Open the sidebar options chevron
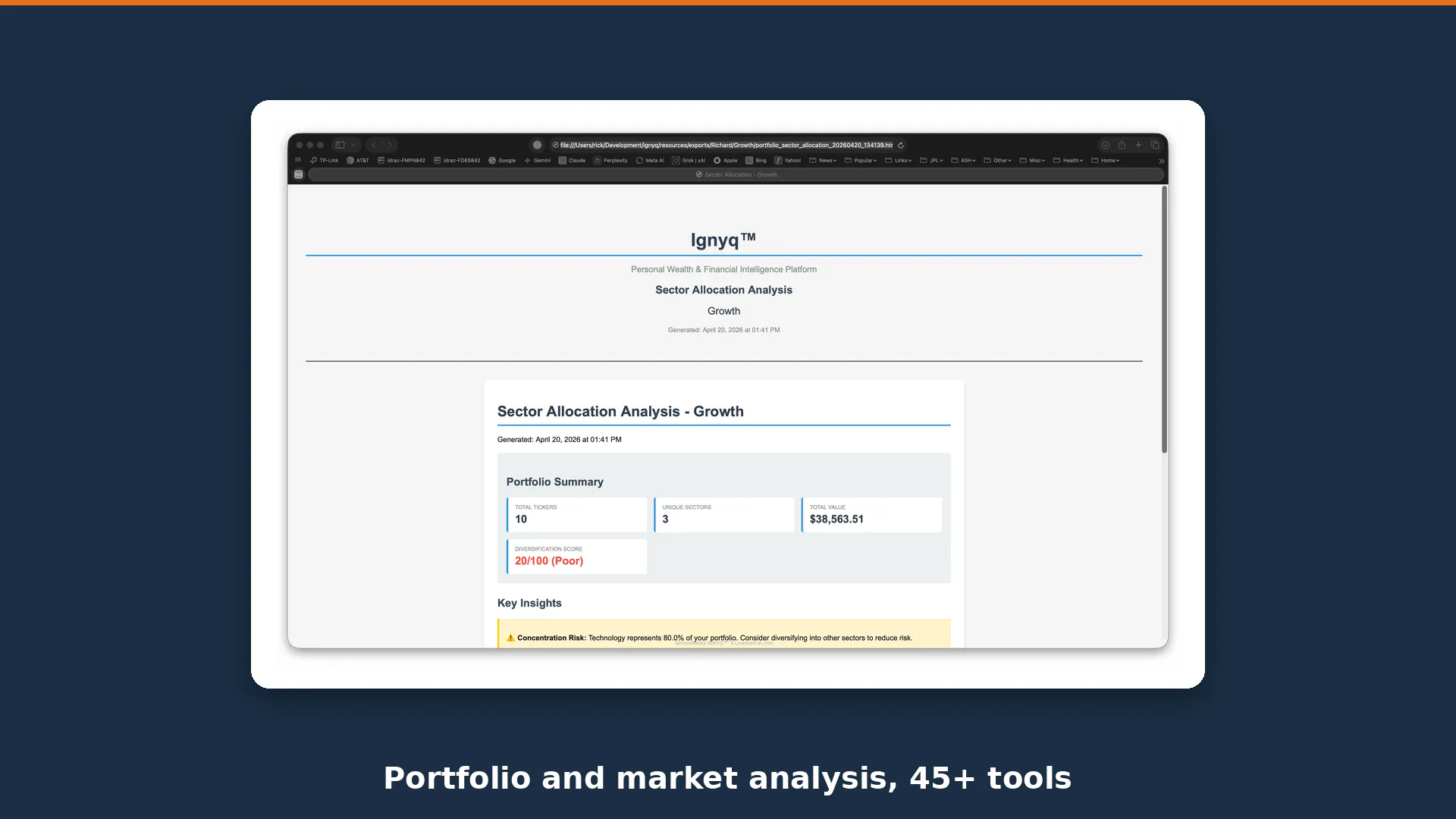 (x=353, y=145)
